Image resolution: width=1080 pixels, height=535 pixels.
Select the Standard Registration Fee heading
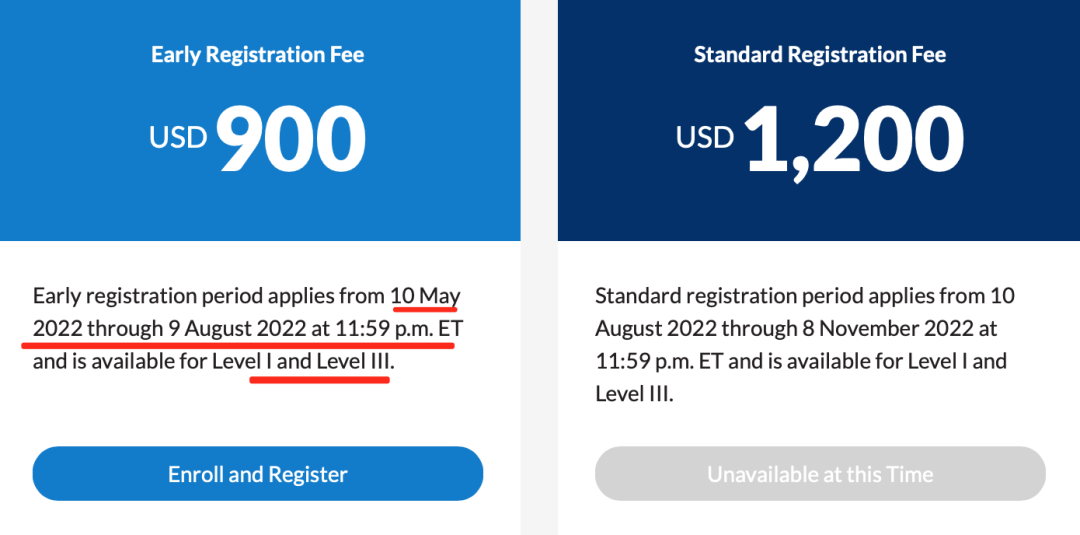820,55
